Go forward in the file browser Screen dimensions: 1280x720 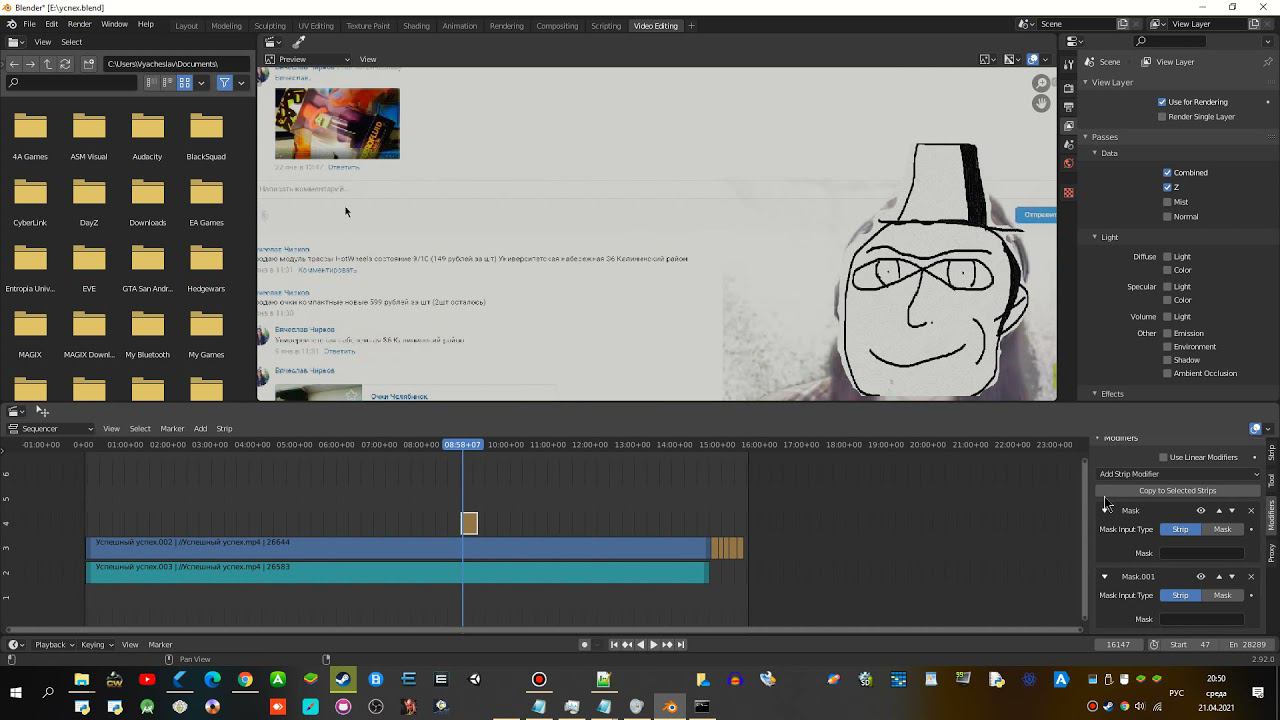pyautogui.click(x=30, y=63)
